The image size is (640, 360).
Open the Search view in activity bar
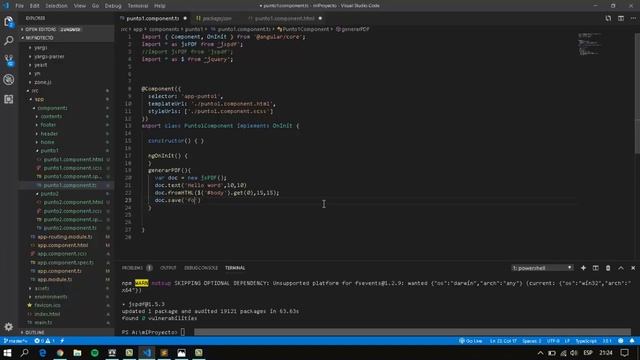coord(9,41)
